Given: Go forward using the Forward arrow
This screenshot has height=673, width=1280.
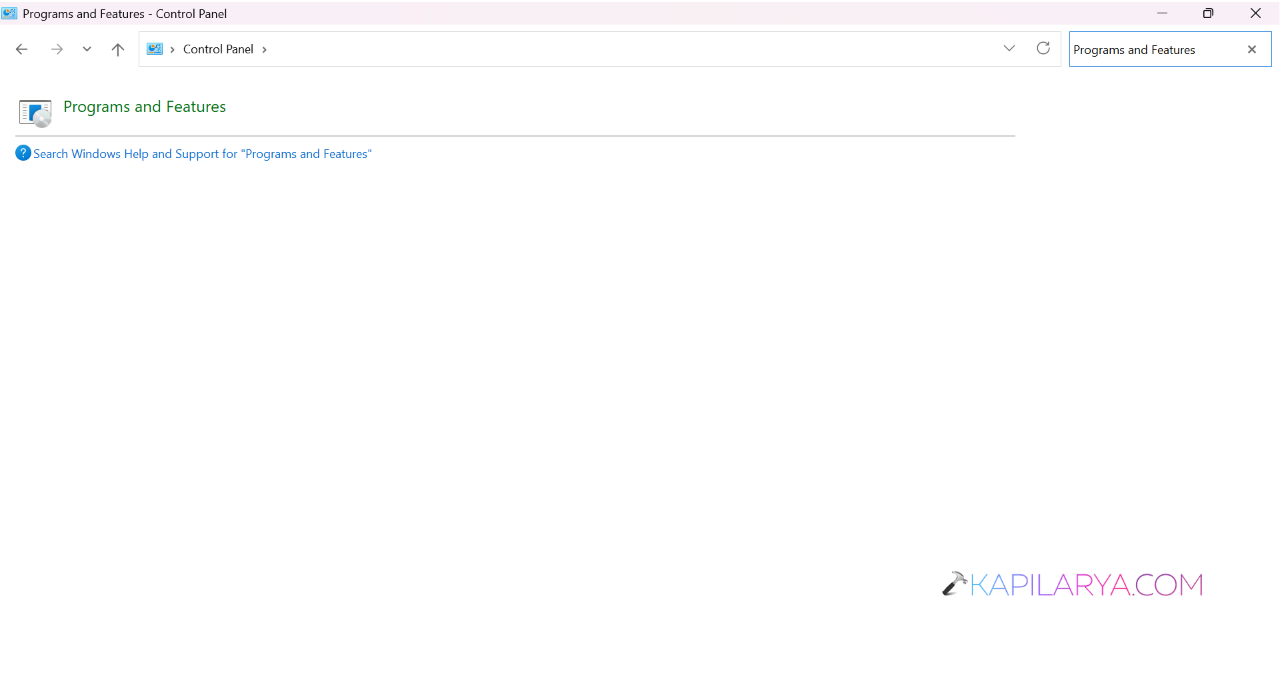Looking at the screenshot, I should 57,49.
